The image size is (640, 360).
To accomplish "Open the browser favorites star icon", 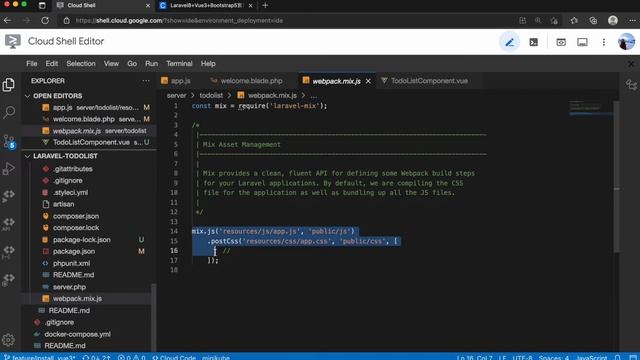I will click(574, 20).
